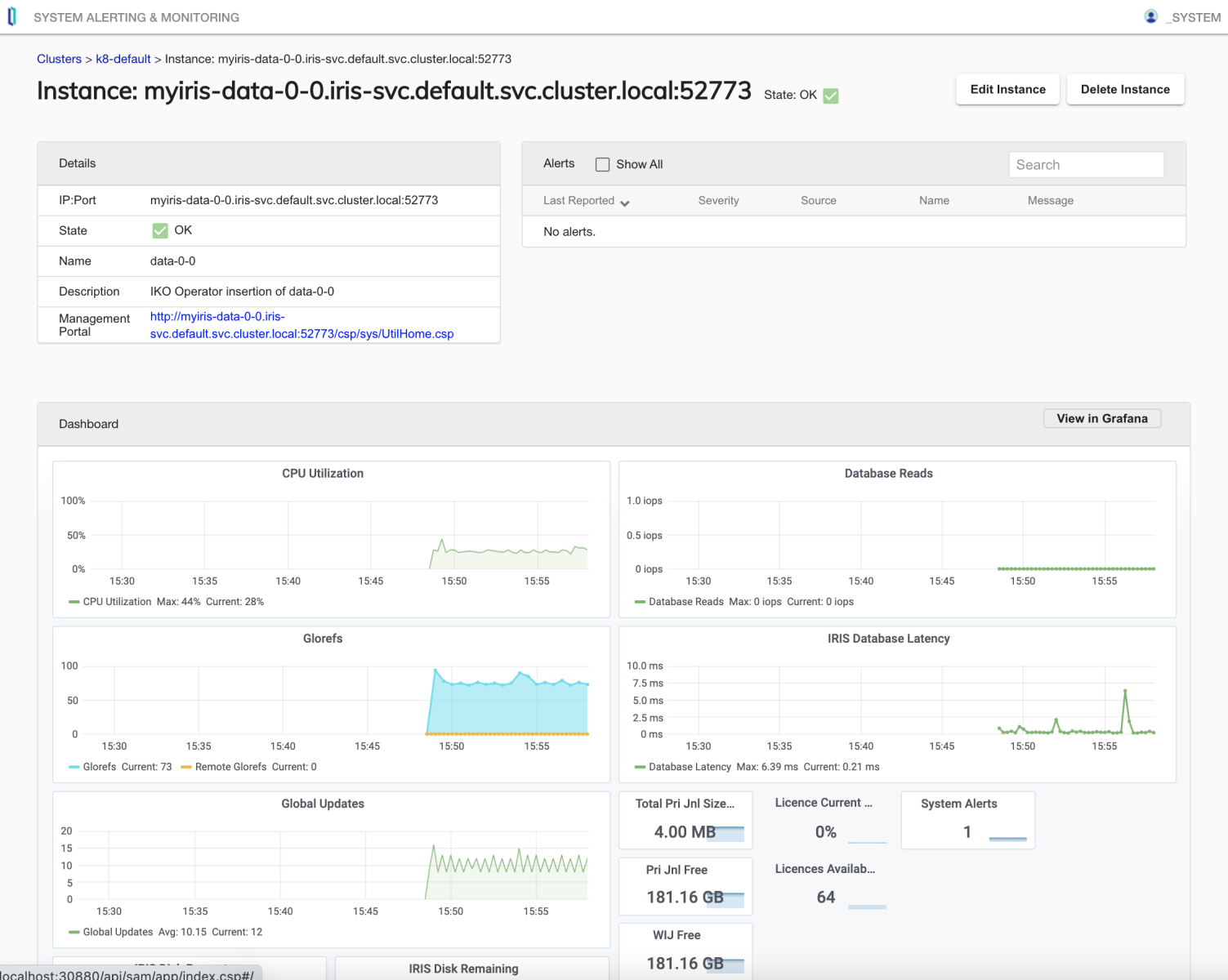Click the Severity column header
The width and height of the screenshot is (1228, 980).
pyautogui.click(x=718, y=201)
